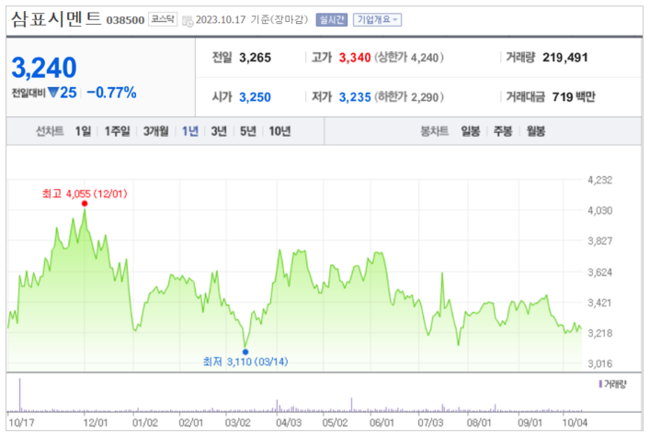Image resolution: width=650 pixels, height=444 pixels.
Task: Switch to the 5년 chart range
Action: tap(247, 131)
